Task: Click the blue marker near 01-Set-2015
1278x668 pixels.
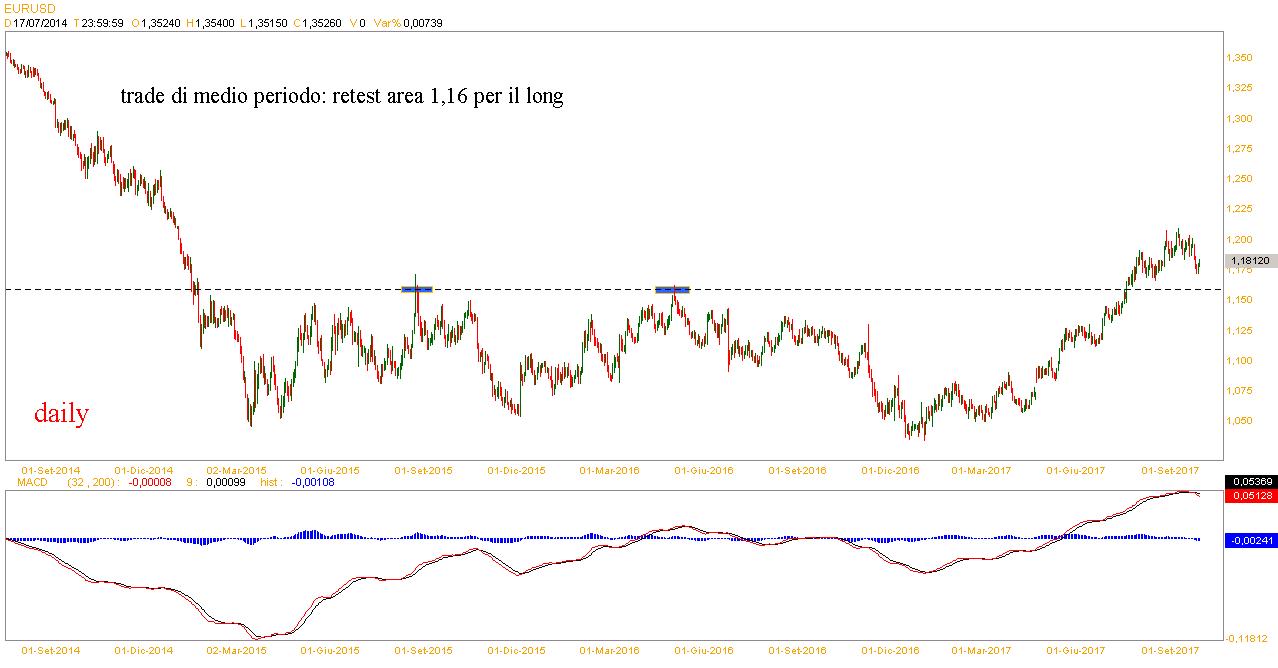Action: click(416, 289)
